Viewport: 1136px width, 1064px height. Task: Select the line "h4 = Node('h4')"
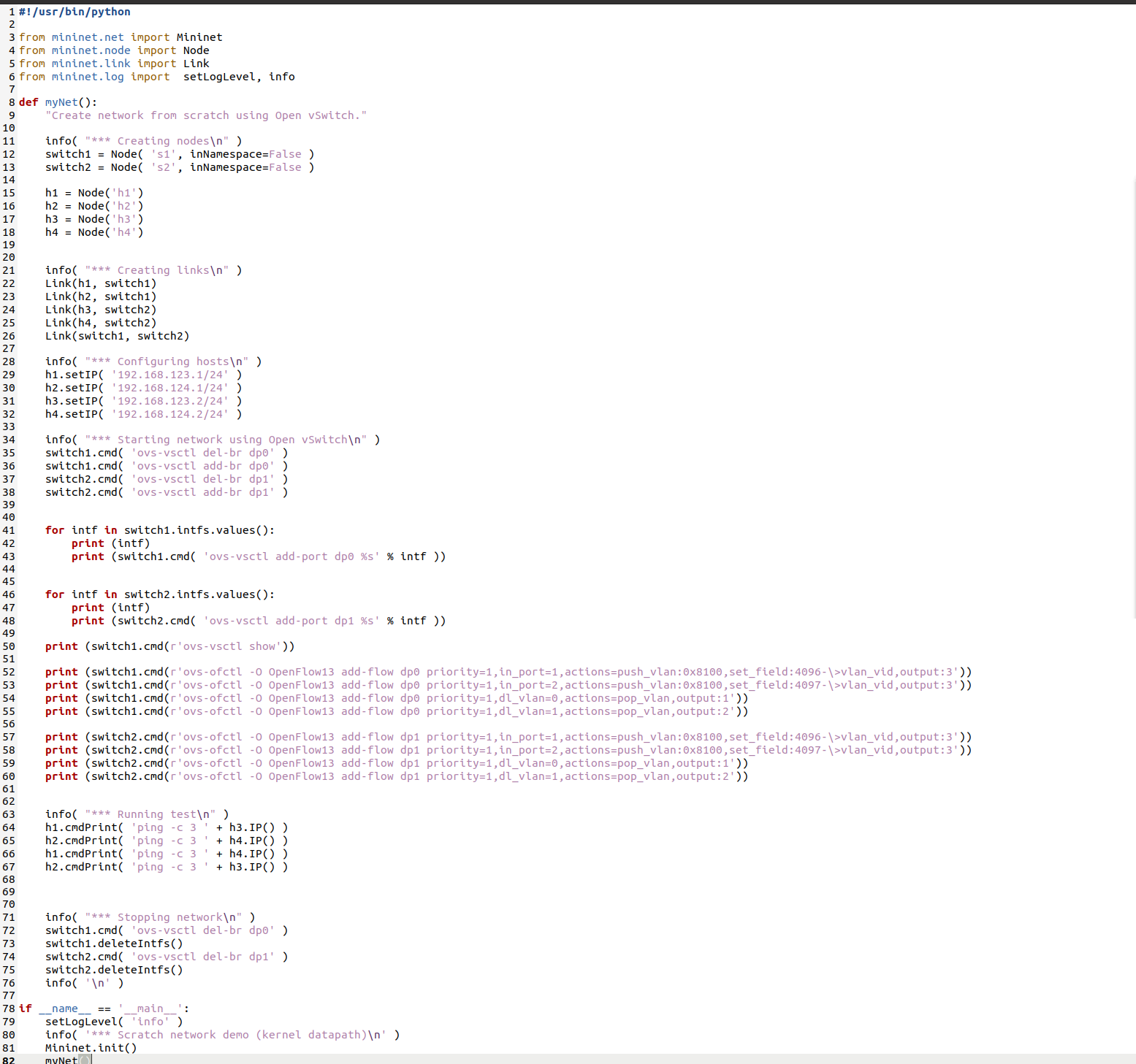click(x=94, y=232)
